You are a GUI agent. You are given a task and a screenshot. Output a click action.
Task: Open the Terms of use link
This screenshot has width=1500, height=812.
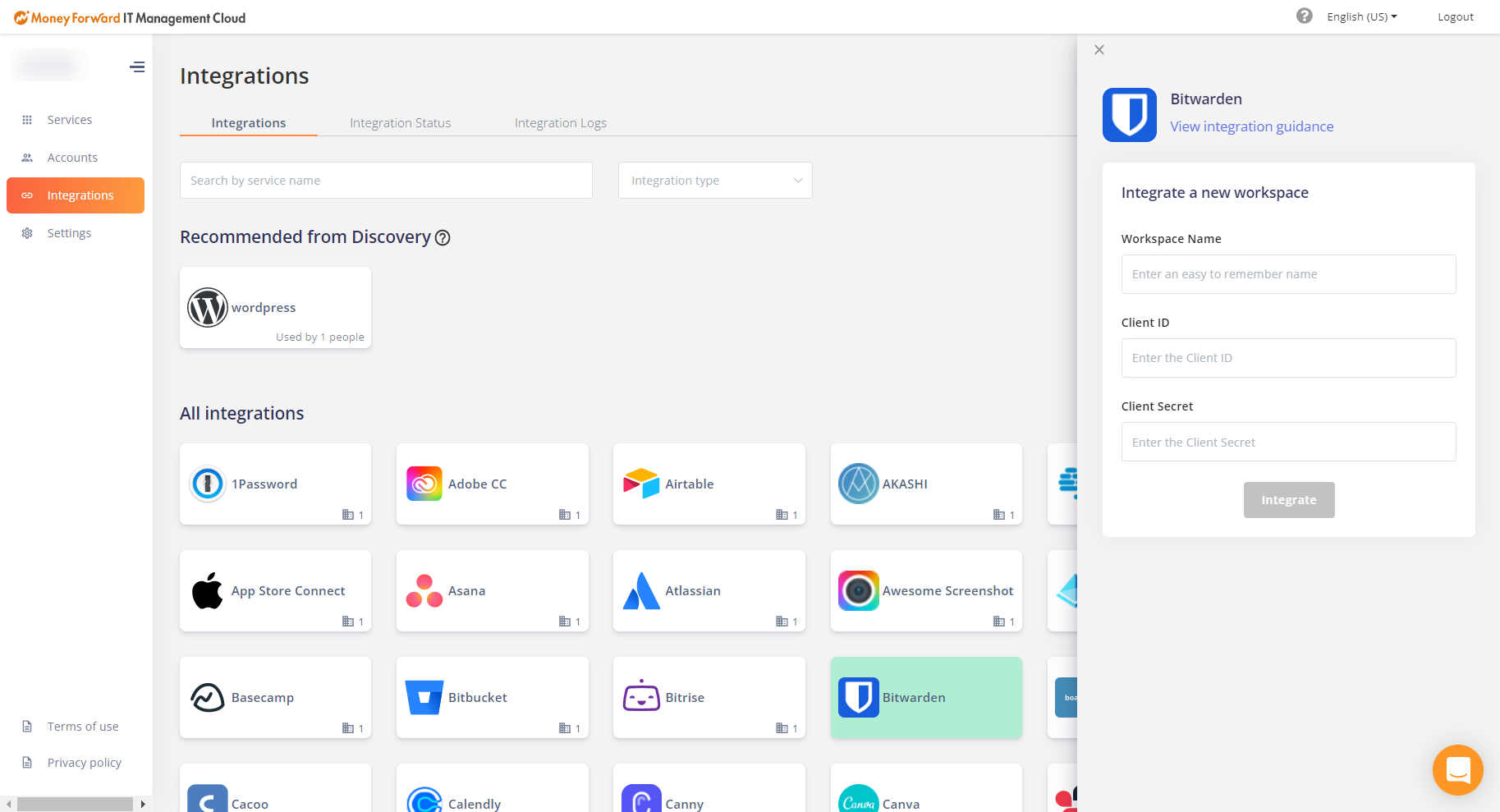83,727
